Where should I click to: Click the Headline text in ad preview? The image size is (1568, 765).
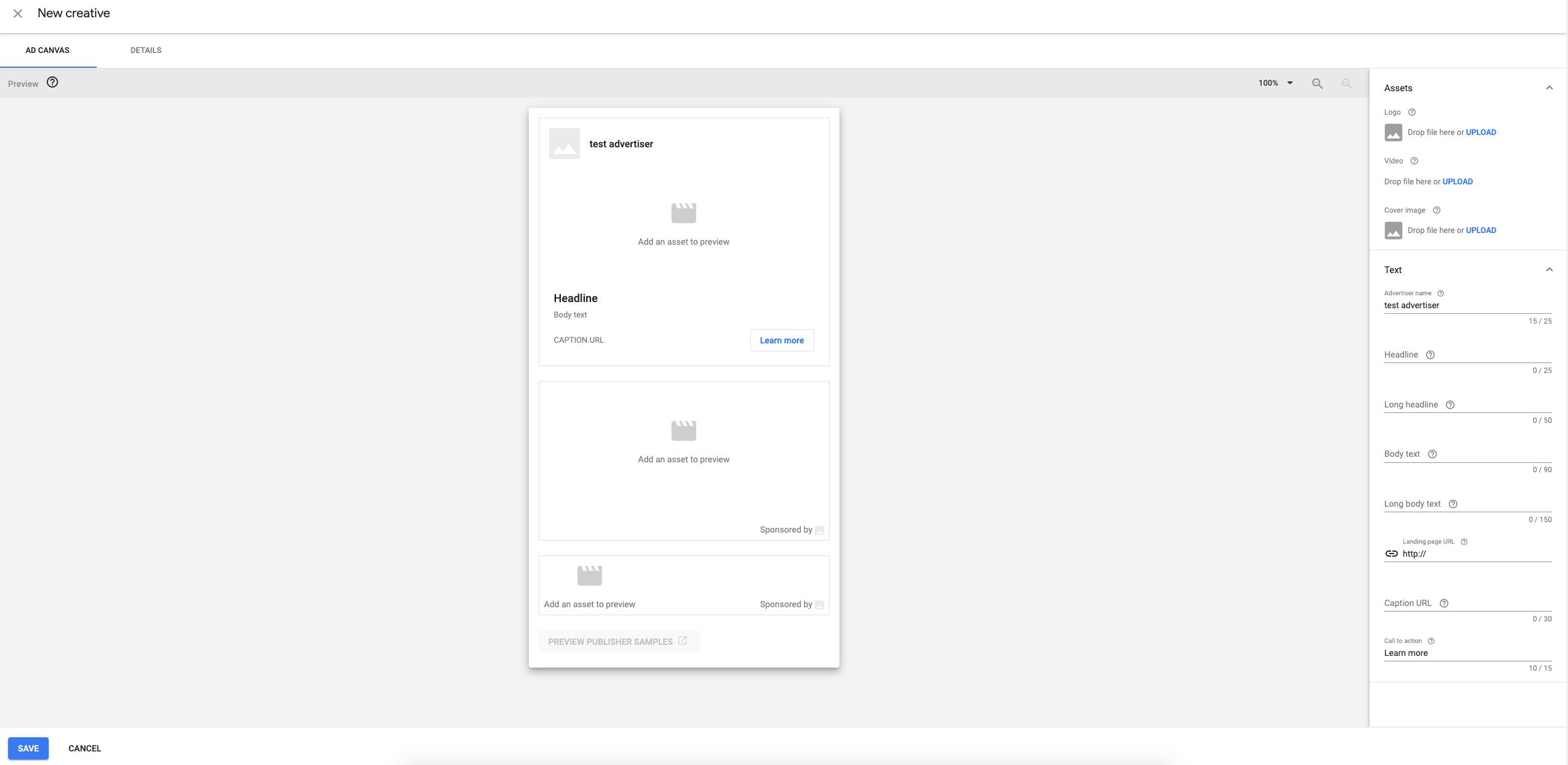click(576, 298)
